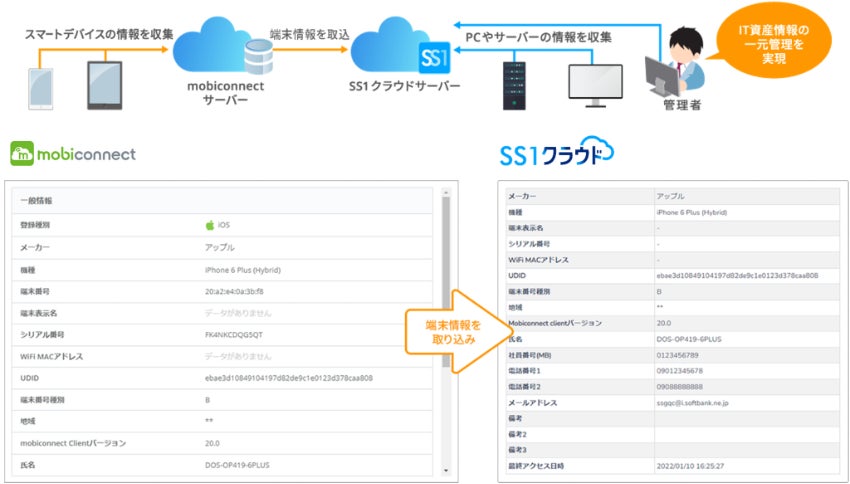The height and width of the screenshot is (484, 850).
Task: Click the desktop monitor icon
Action: click(x=595, y=86)
